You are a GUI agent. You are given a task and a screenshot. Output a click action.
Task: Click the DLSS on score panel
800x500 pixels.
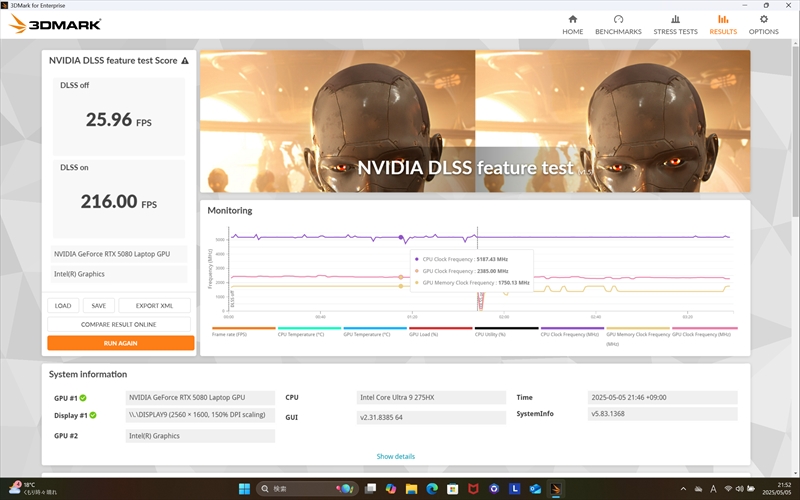coord(119,198)
